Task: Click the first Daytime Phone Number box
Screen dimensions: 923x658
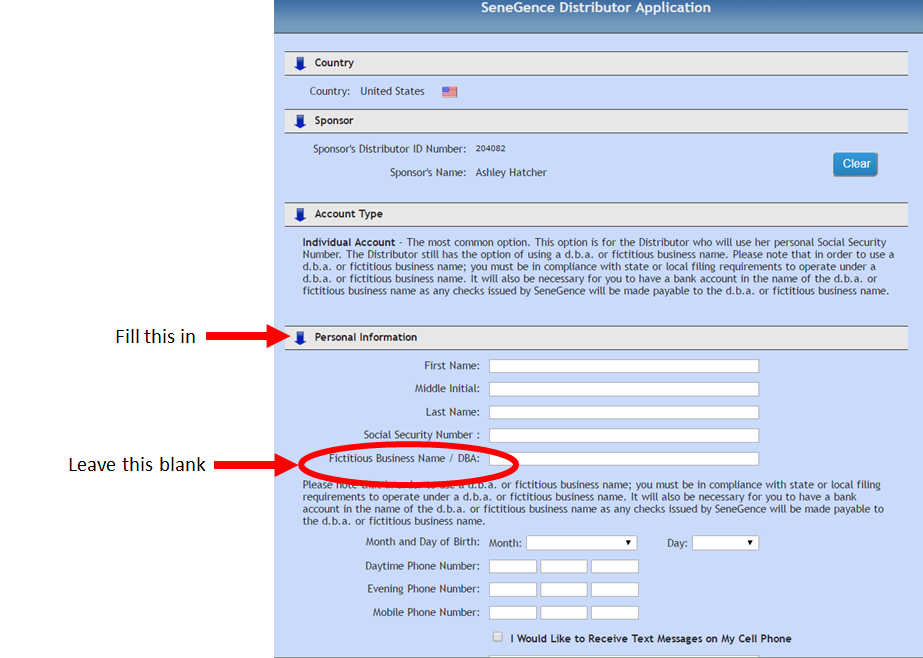Action: point(513,566)
